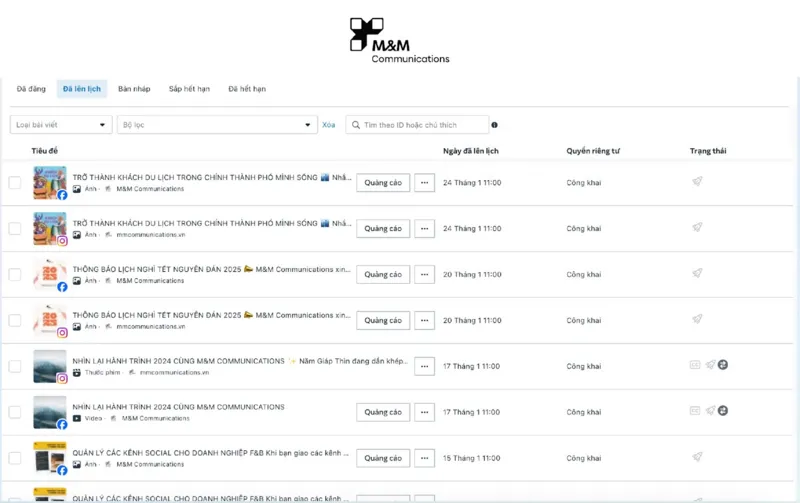Click paper-plane status icon of QUẢN LÝ CÁC KÊNH 15 Tháng 1 post
800x503 pixels.
tap(697, 457)
